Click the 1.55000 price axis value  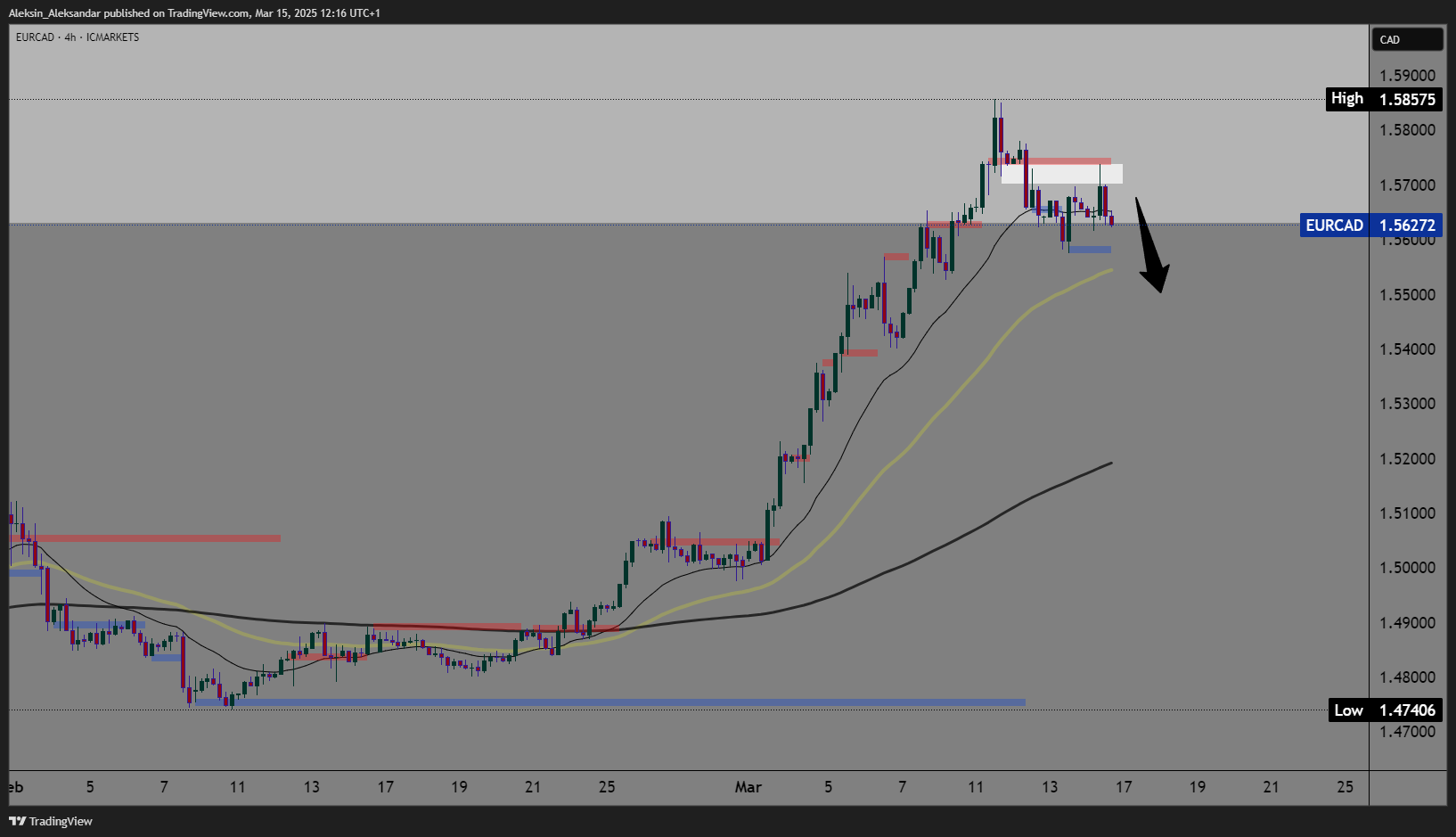[x=1407, y=295]
